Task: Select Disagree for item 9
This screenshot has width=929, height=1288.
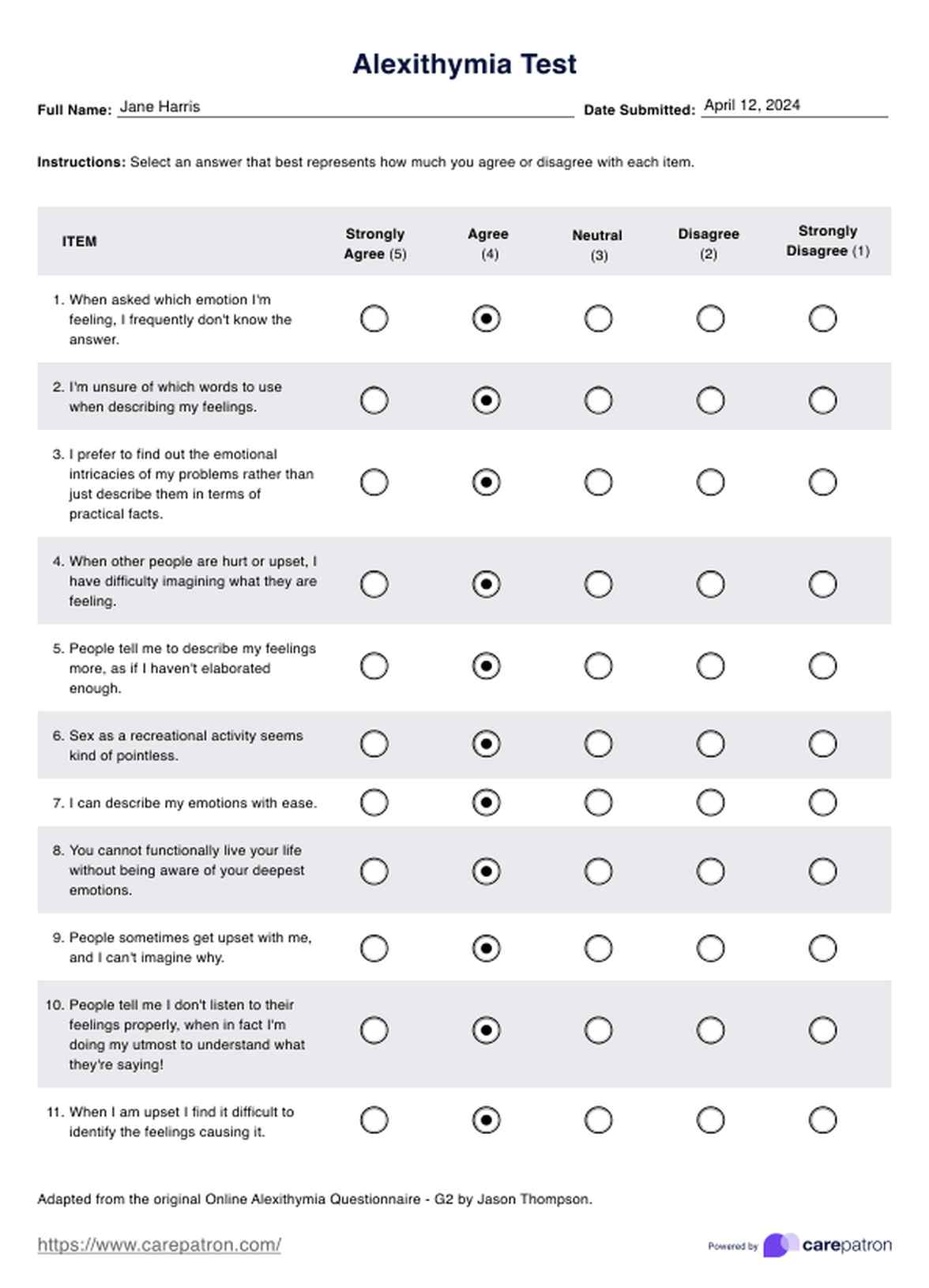Action: [x=710, y=948]
